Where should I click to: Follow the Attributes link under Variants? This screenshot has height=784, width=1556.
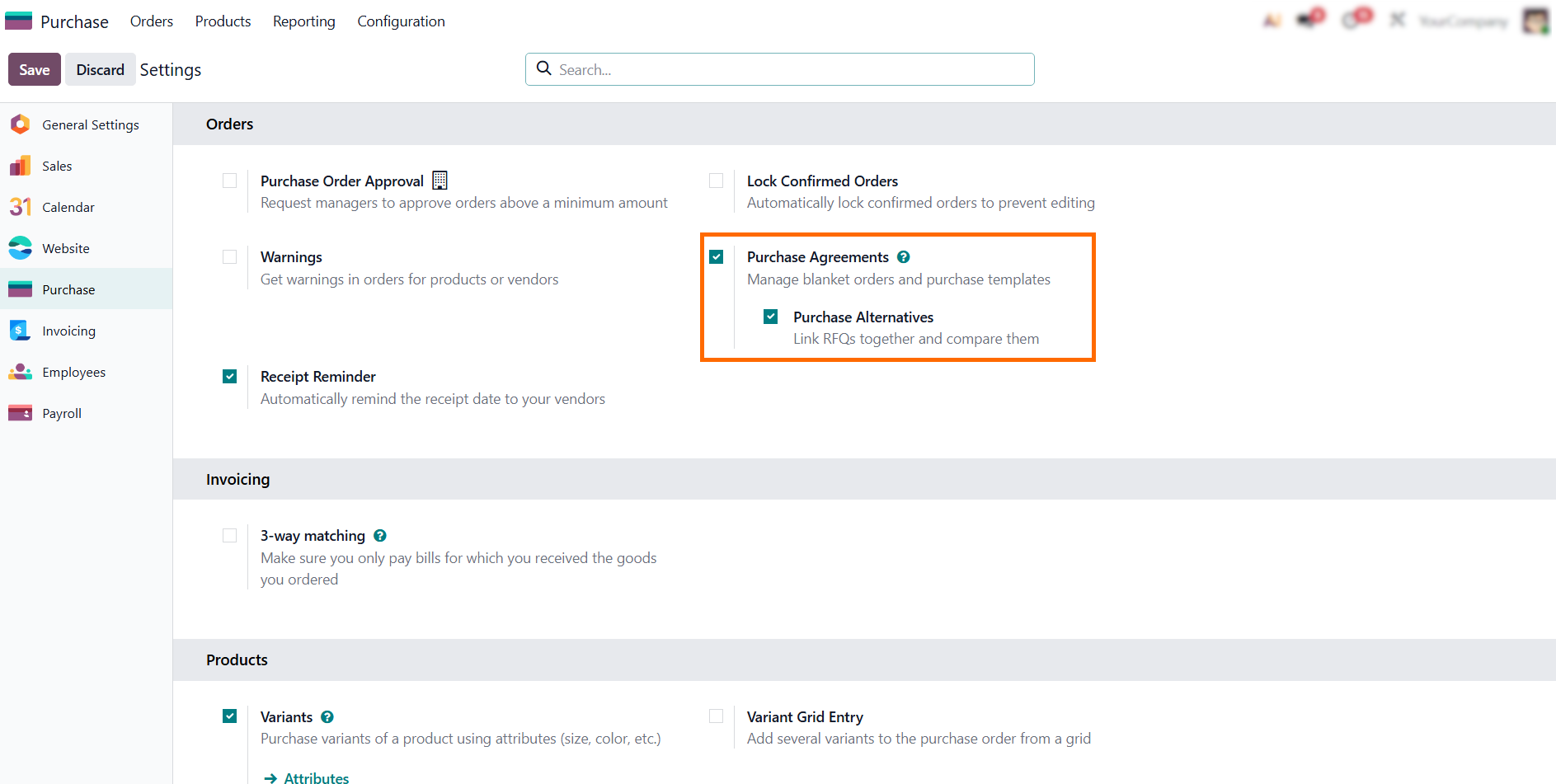click(x=316, y=777)
